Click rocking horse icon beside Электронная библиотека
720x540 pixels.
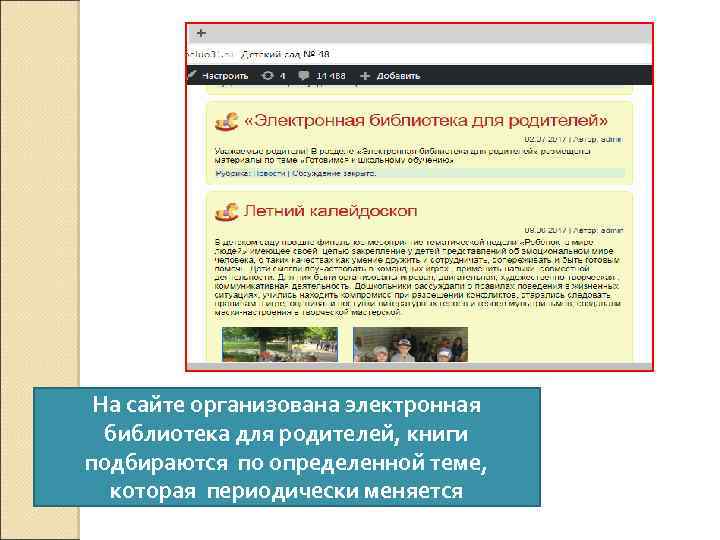[227, 122]
